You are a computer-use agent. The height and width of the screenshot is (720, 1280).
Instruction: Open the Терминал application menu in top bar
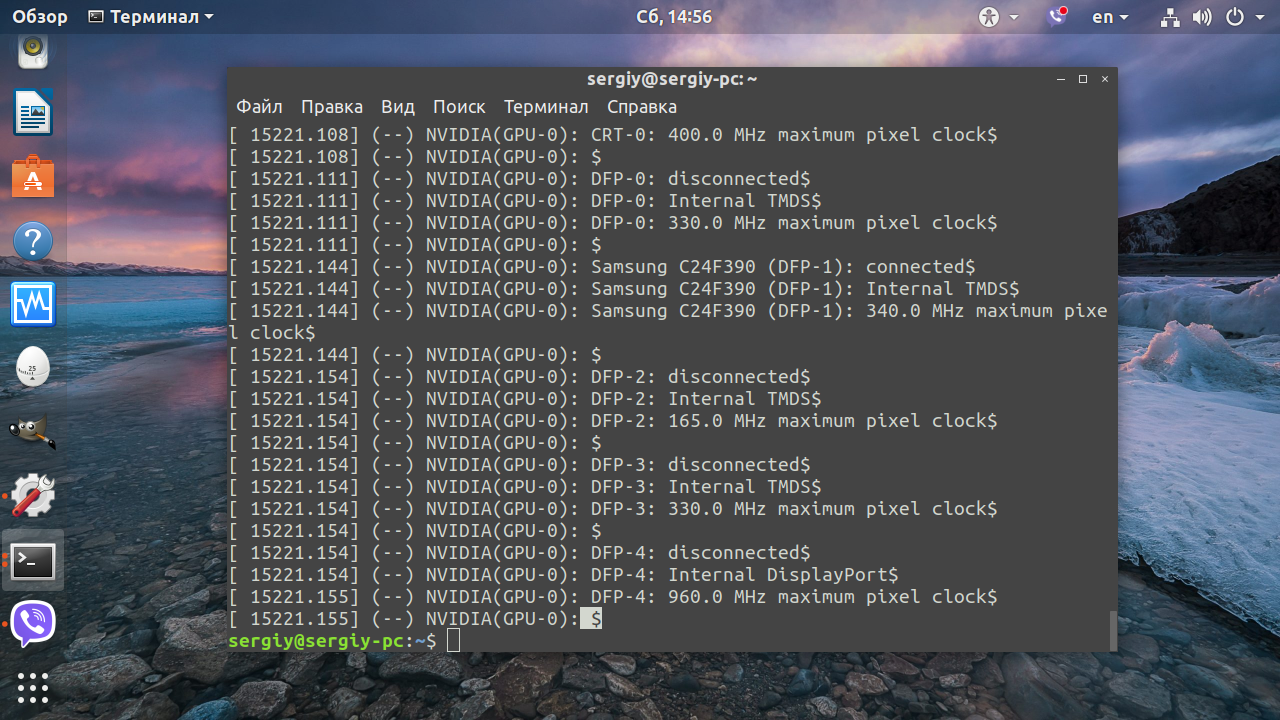pyautogui.click(x=151, y=17)
